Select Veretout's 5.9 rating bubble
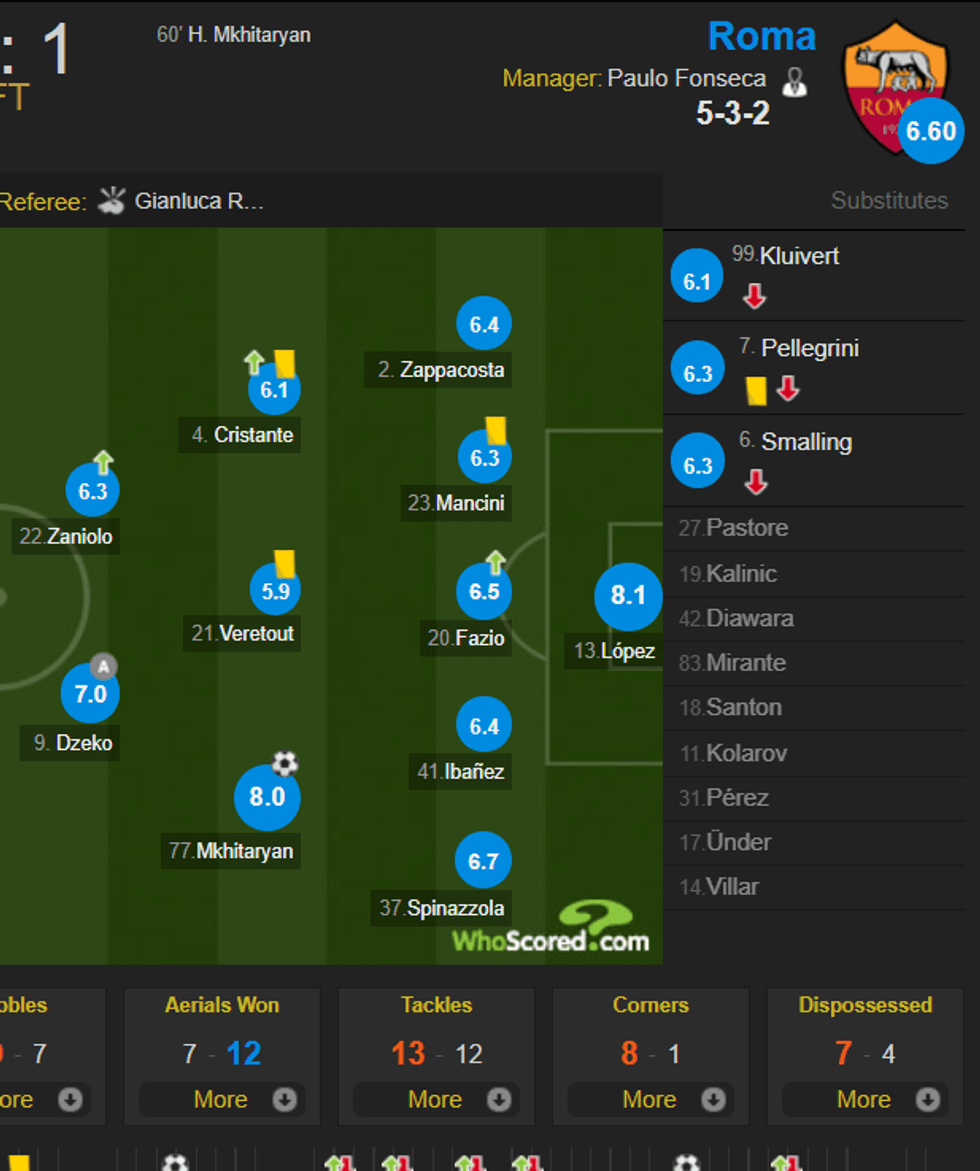The width and height of the screenshot is (980, 1171). (x=275, y=590)
